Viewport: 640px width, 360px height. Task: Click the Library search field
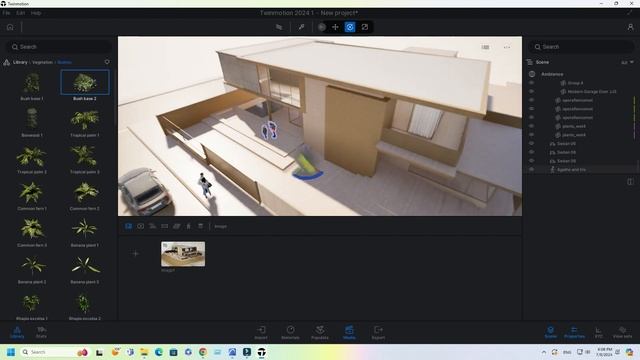coord(59,47)
